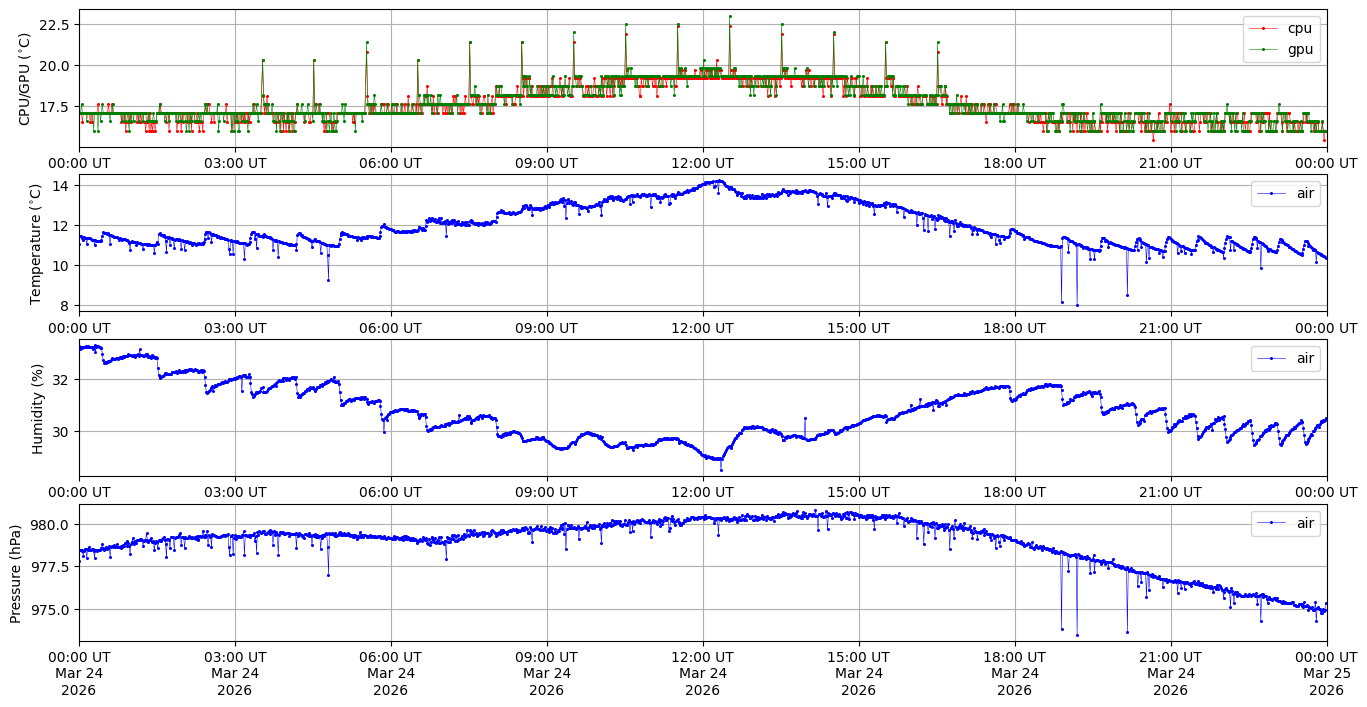Click the 32 tick on the Humidity axis
Viewport: 1367px width, 707px height.
(x=61, y=379)
